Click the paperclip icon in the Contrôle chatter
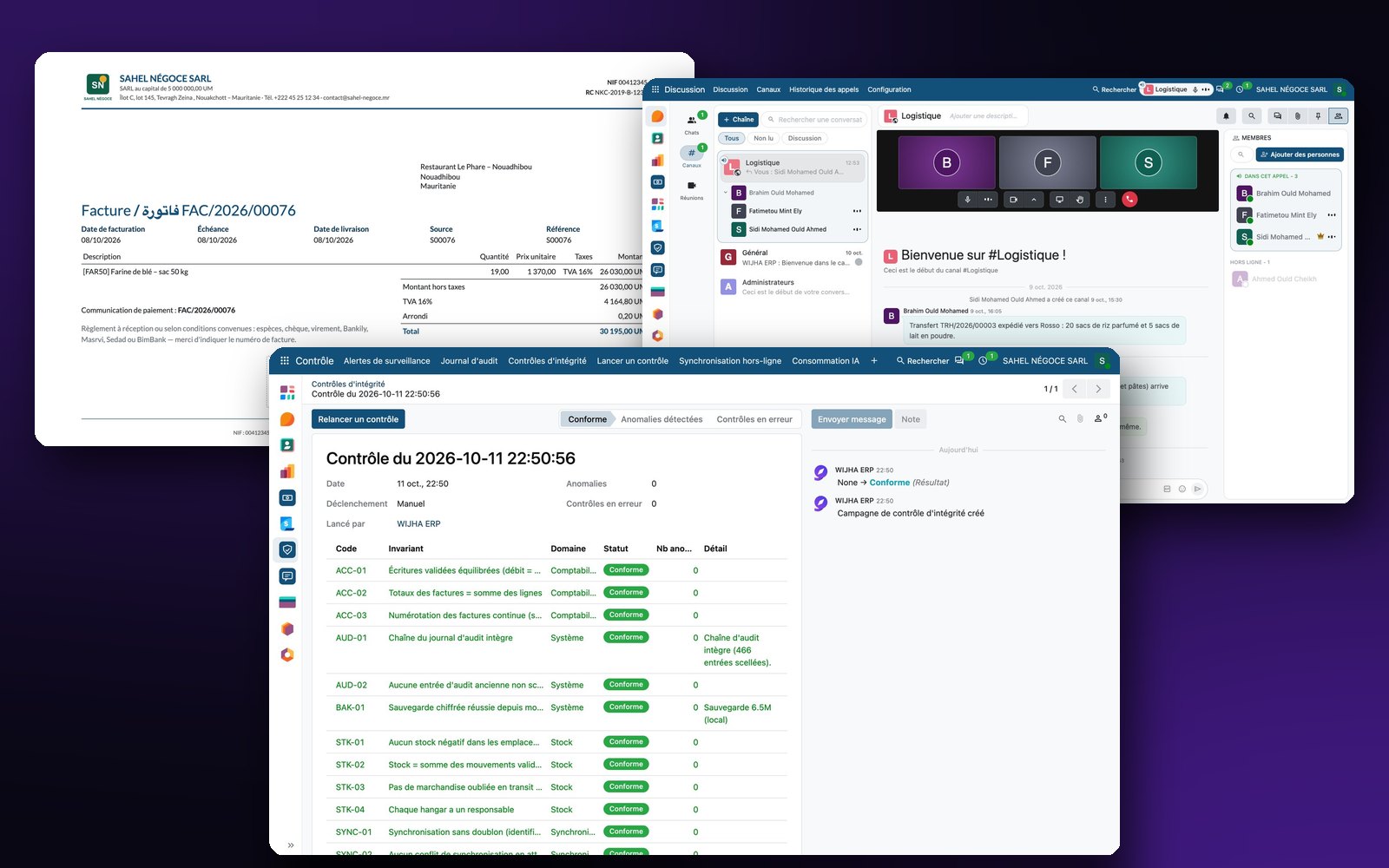 pos(1080,418)
